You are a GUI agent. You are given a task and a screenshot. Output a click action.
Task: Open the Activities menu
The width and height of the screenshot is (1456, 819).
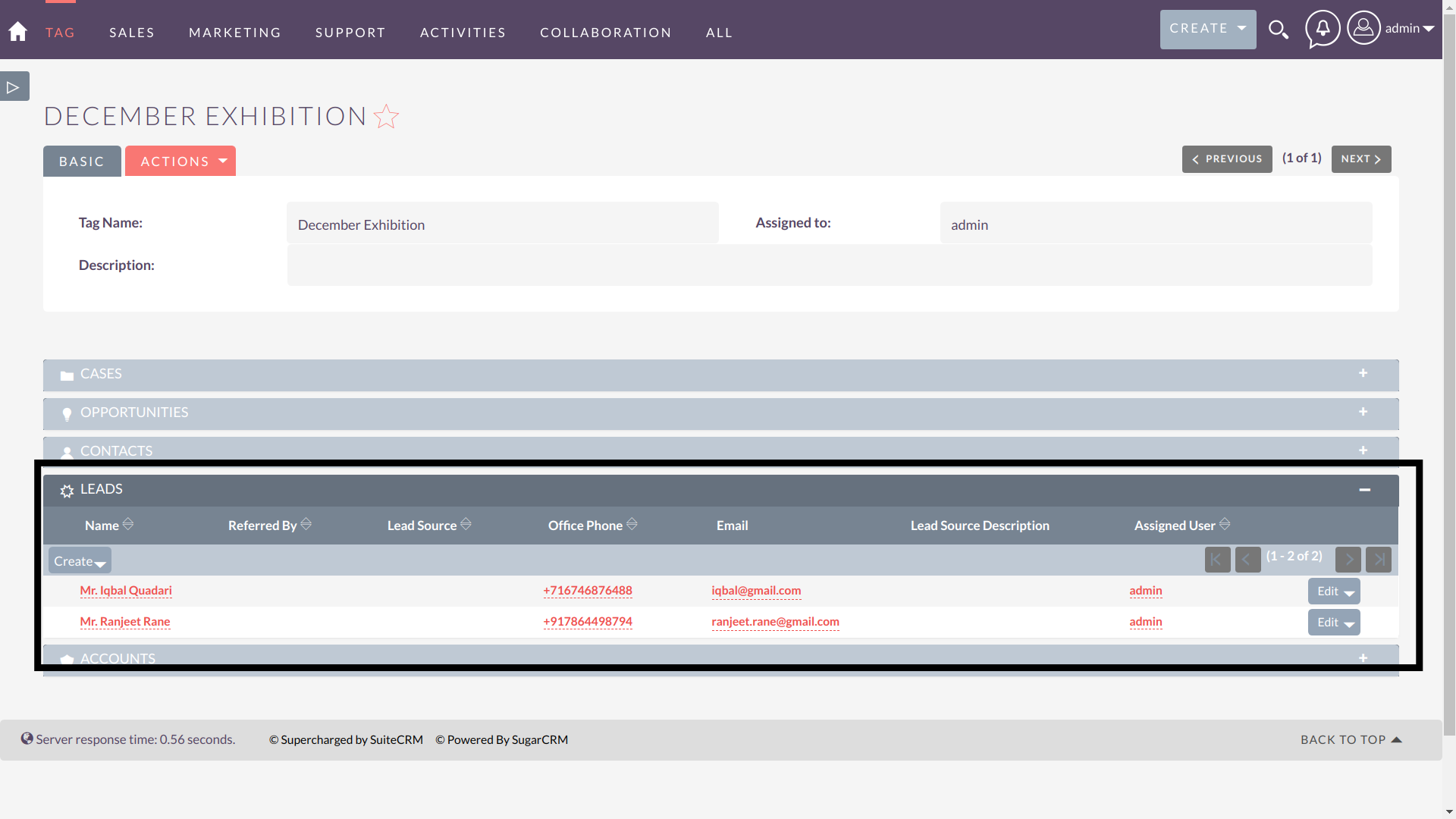pos(463,33)
